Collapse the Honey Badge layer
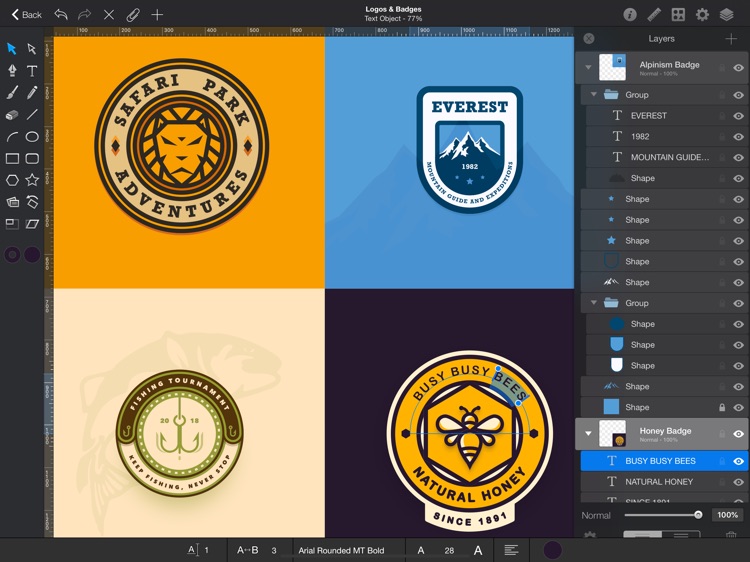Image resolution: width=750 pixels, height=562 pixels. coord(588,434)
